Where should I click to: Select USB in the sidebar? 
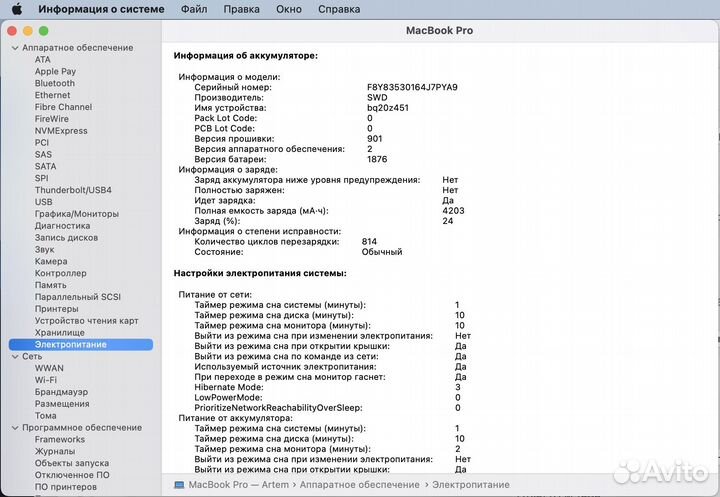click(x=44, y=202)
